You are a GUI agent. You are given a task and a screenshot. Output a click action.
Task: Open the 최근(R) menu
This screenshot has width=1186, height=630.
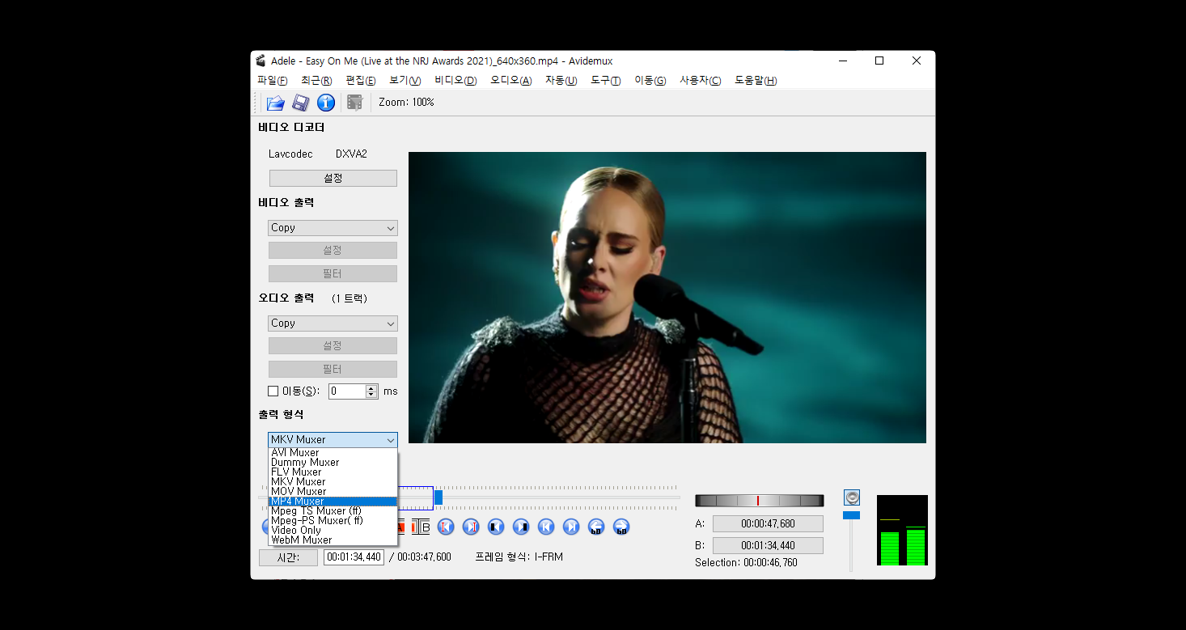pyautogui.click(x=316, y=81)
